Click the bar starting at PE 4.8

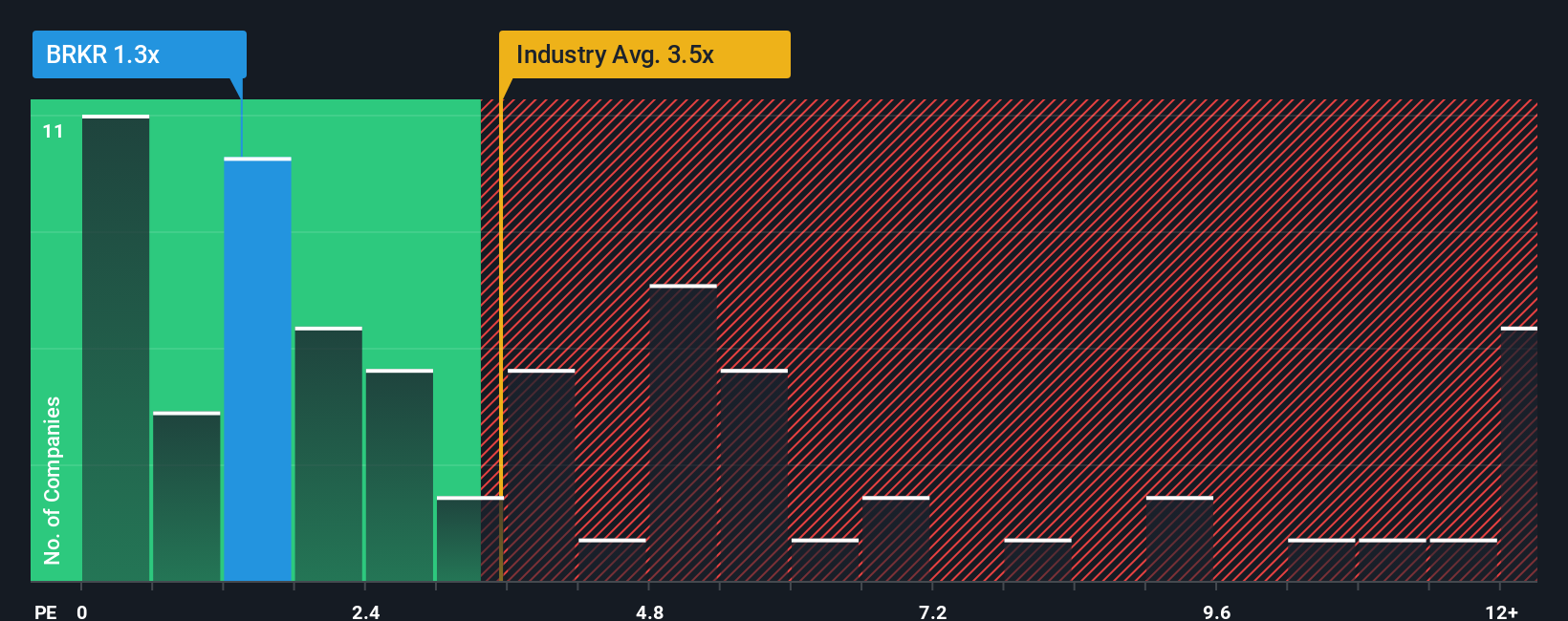tap(684, 433)
